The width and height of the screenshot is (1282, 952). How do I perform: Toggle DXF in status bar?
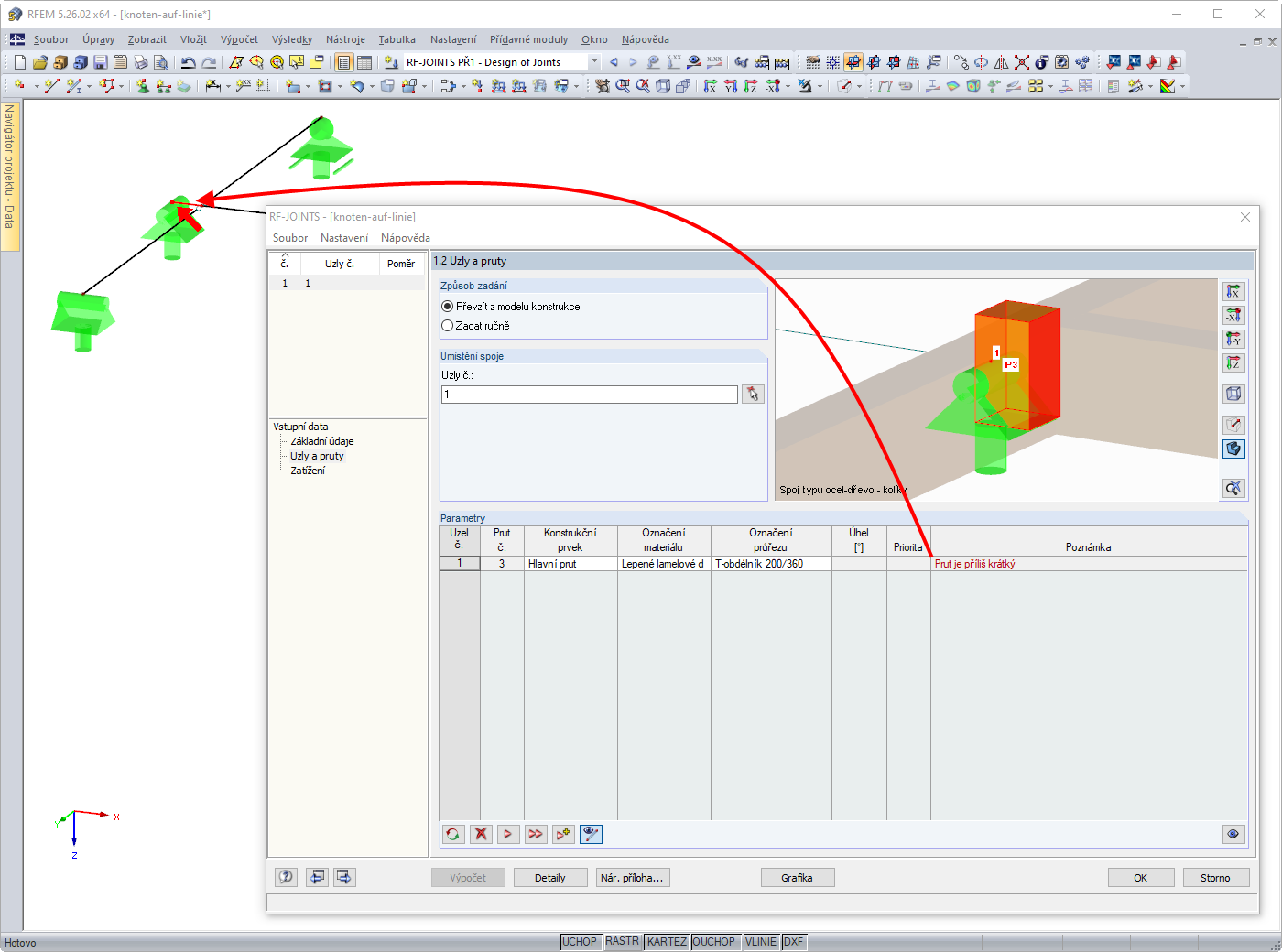coord(794,942)
